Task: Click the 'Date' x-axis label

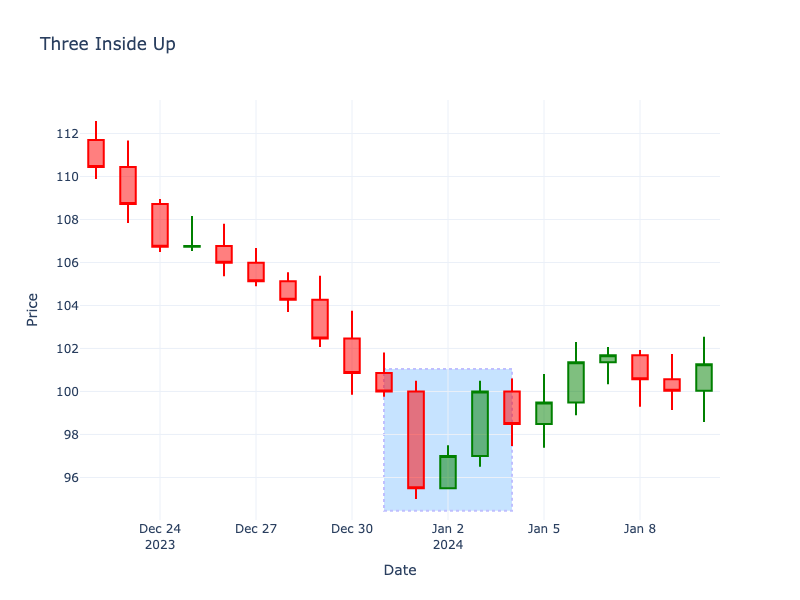Action: pyautogui.click(x=400, y=570)
